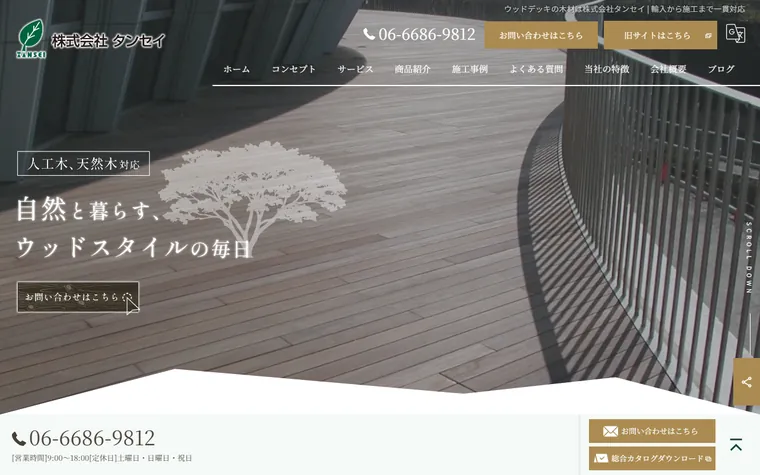
Task: Open コンセプト menu item
Action: [x=294, y=69]
